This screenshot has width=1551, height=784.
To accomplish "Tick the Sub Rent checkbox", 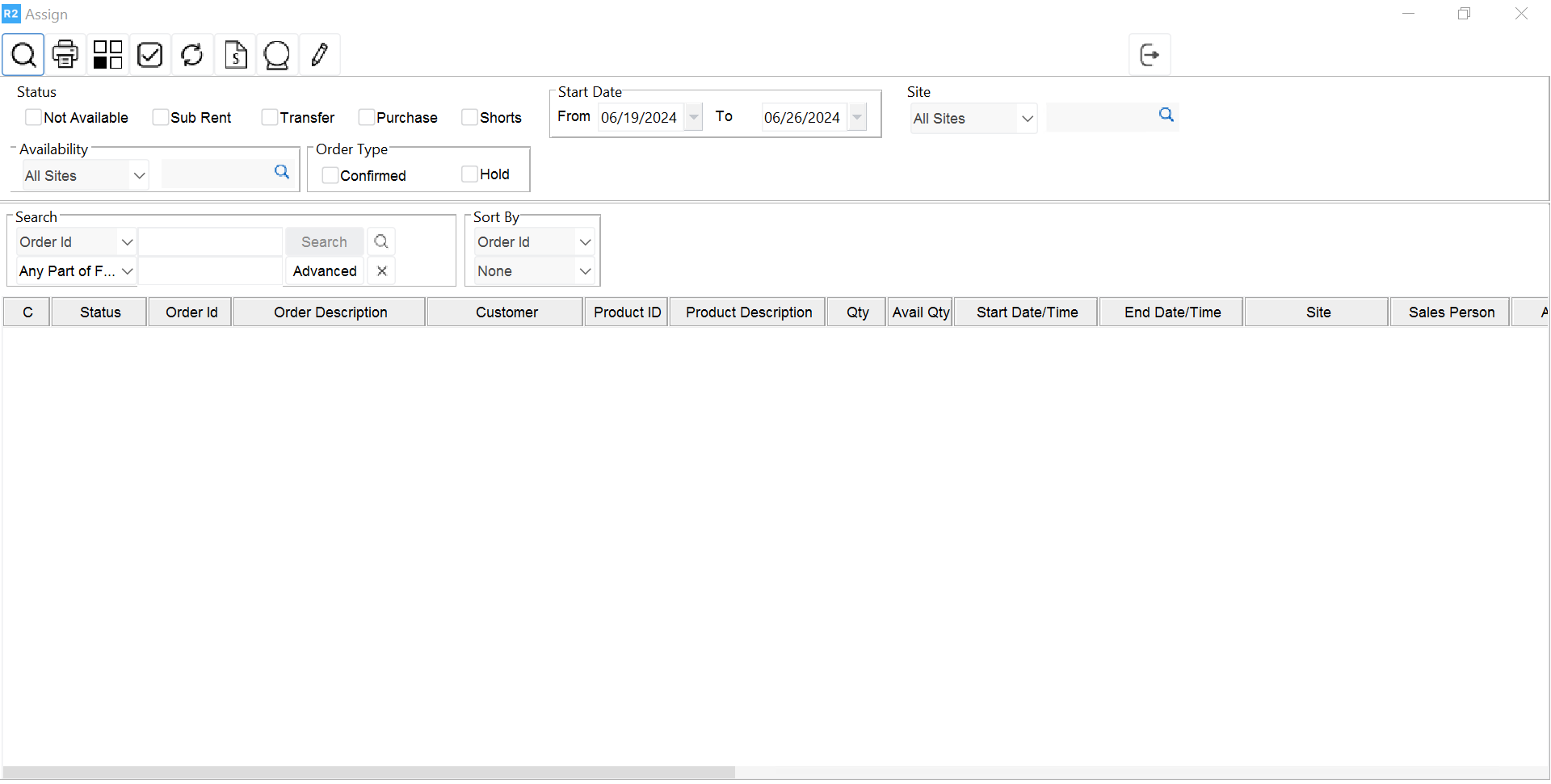I will [160, 118].
